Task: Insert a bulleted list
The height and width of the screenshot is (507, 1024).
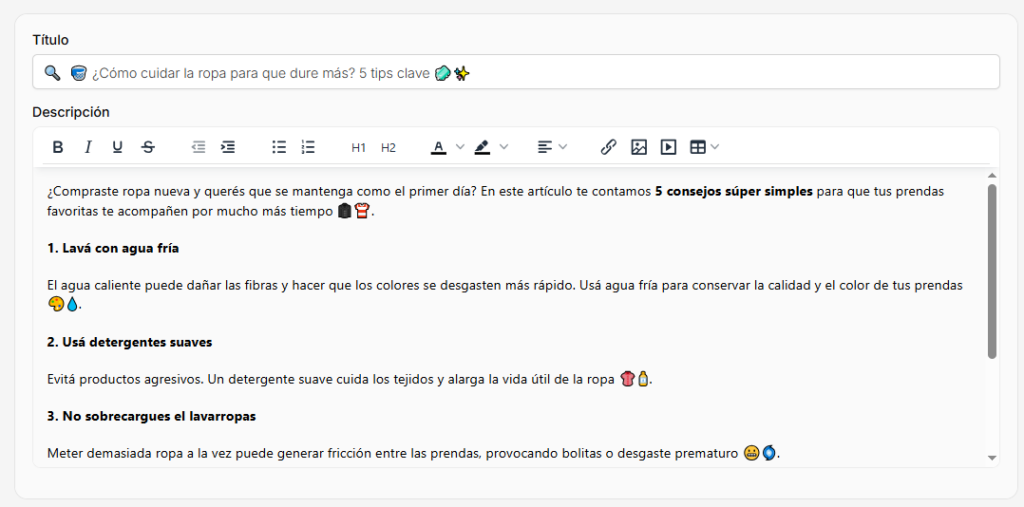Action: (x=280, y=148)
